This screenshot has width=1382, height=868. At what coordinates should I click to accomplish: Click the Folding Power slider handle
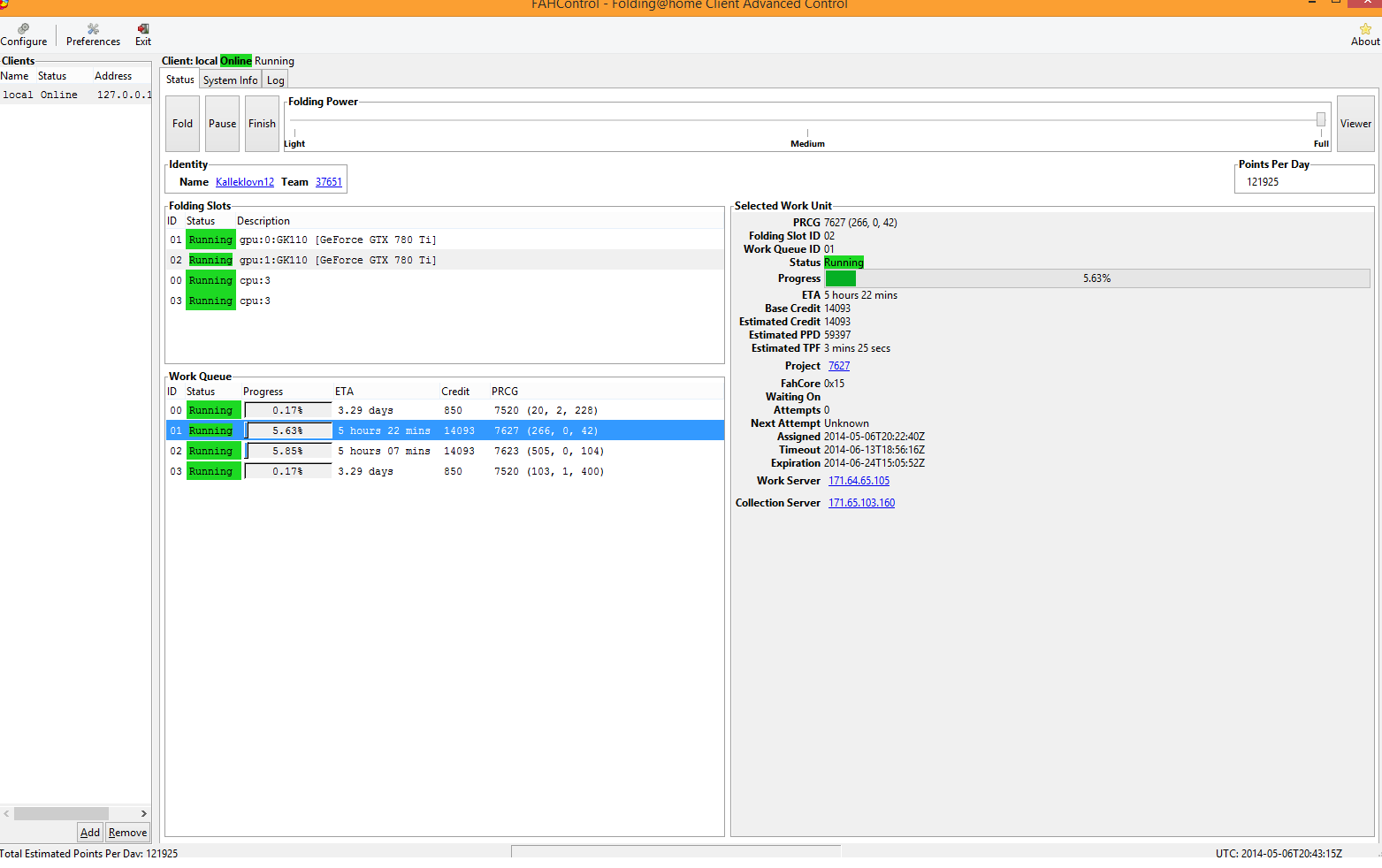[x=1320, y=119]
